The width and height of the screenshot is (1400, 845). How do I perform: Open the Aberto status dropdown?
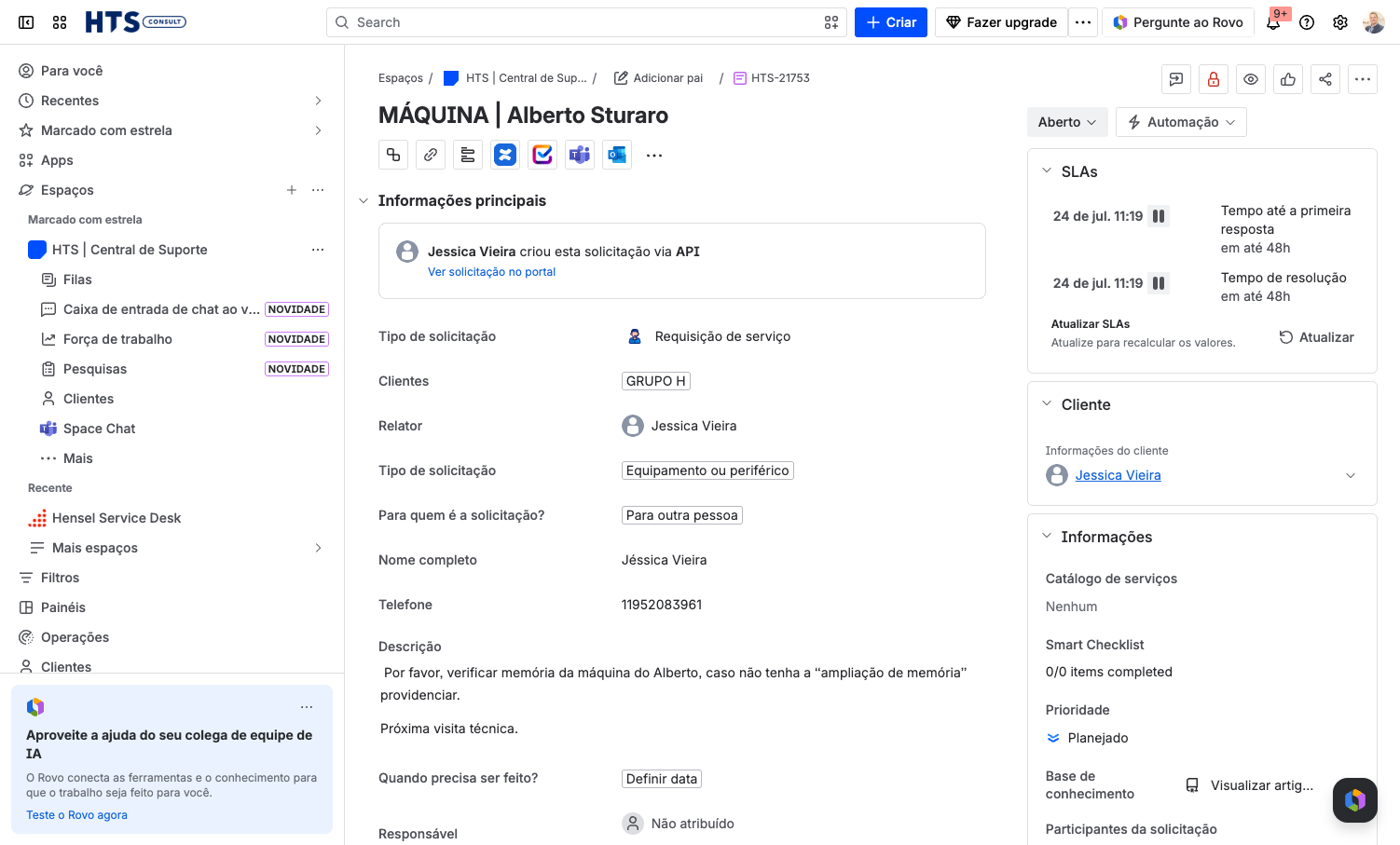tap(1067, 122)
